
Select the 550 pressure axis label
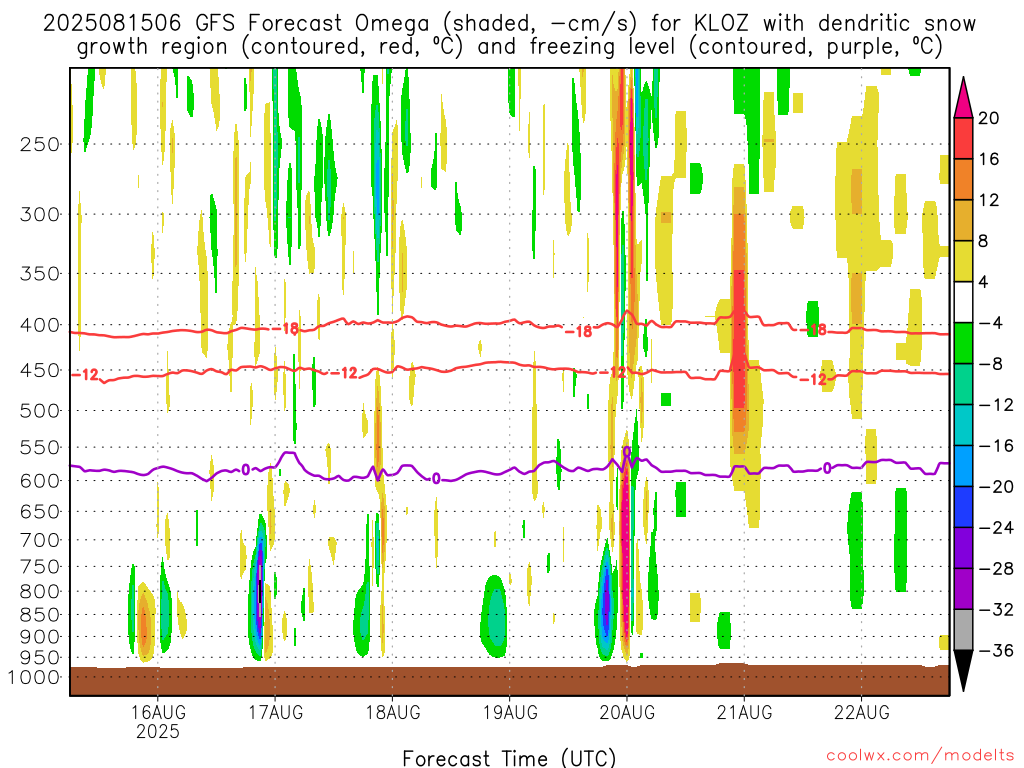(39, 448)
